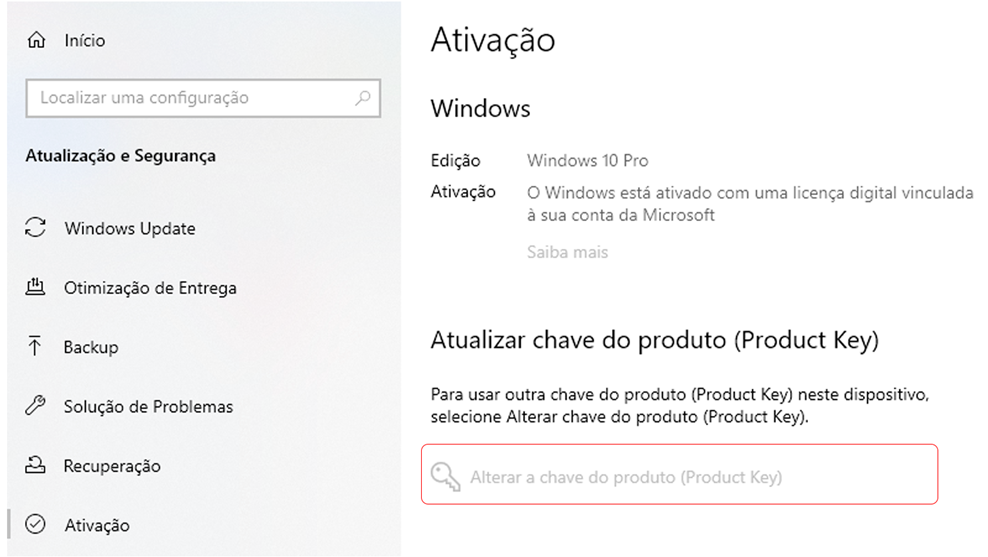Click the Atualização e Segurança heading
The image size is (988, 557).
pyautogui.click(x=120, y=156)
